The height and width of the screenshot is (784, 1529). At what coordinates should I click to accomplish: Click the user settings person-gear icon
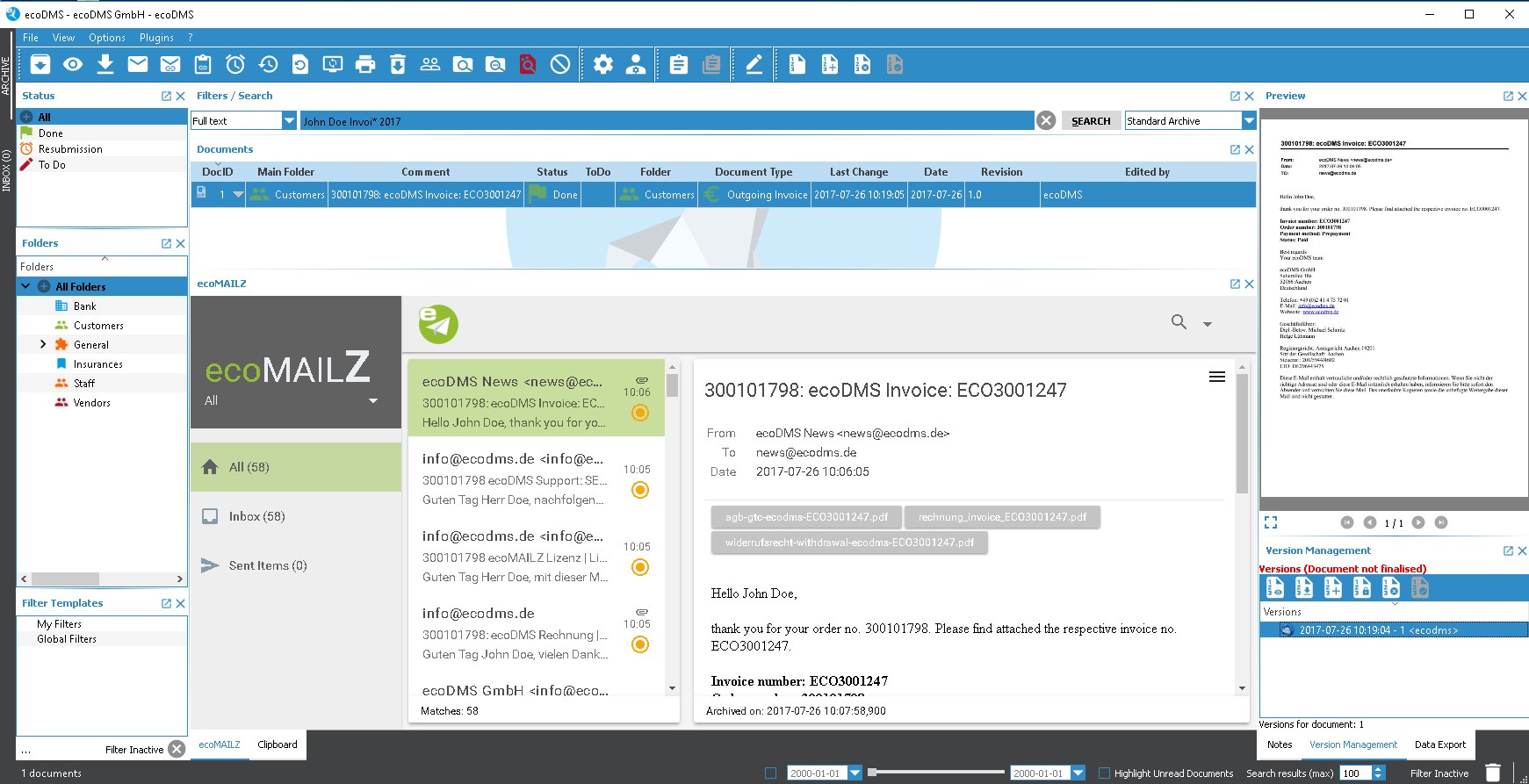636,64
